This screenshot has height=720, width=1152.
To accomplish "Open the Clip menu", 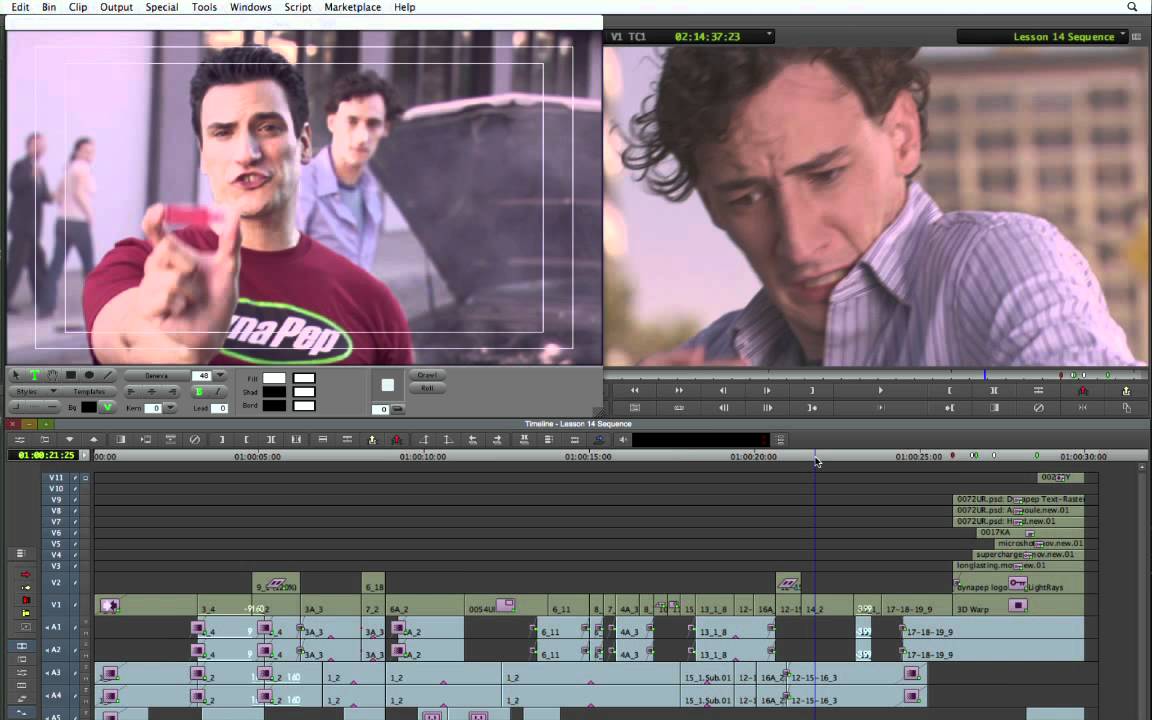I will click(x=78, y=7).
